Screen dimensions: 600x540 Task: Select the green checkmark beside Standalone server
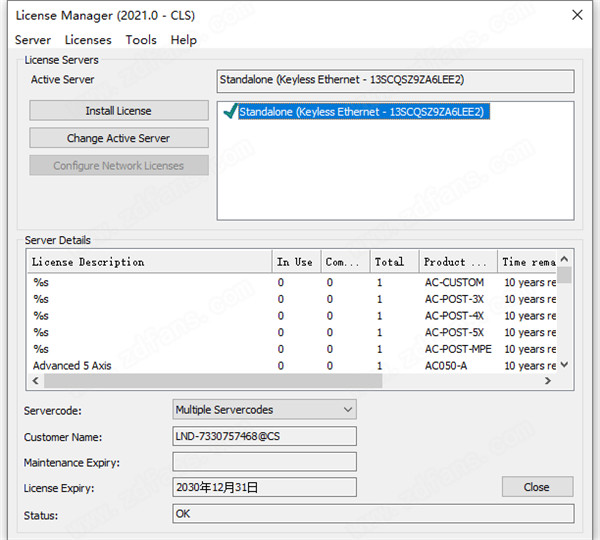tap(230, 111)
